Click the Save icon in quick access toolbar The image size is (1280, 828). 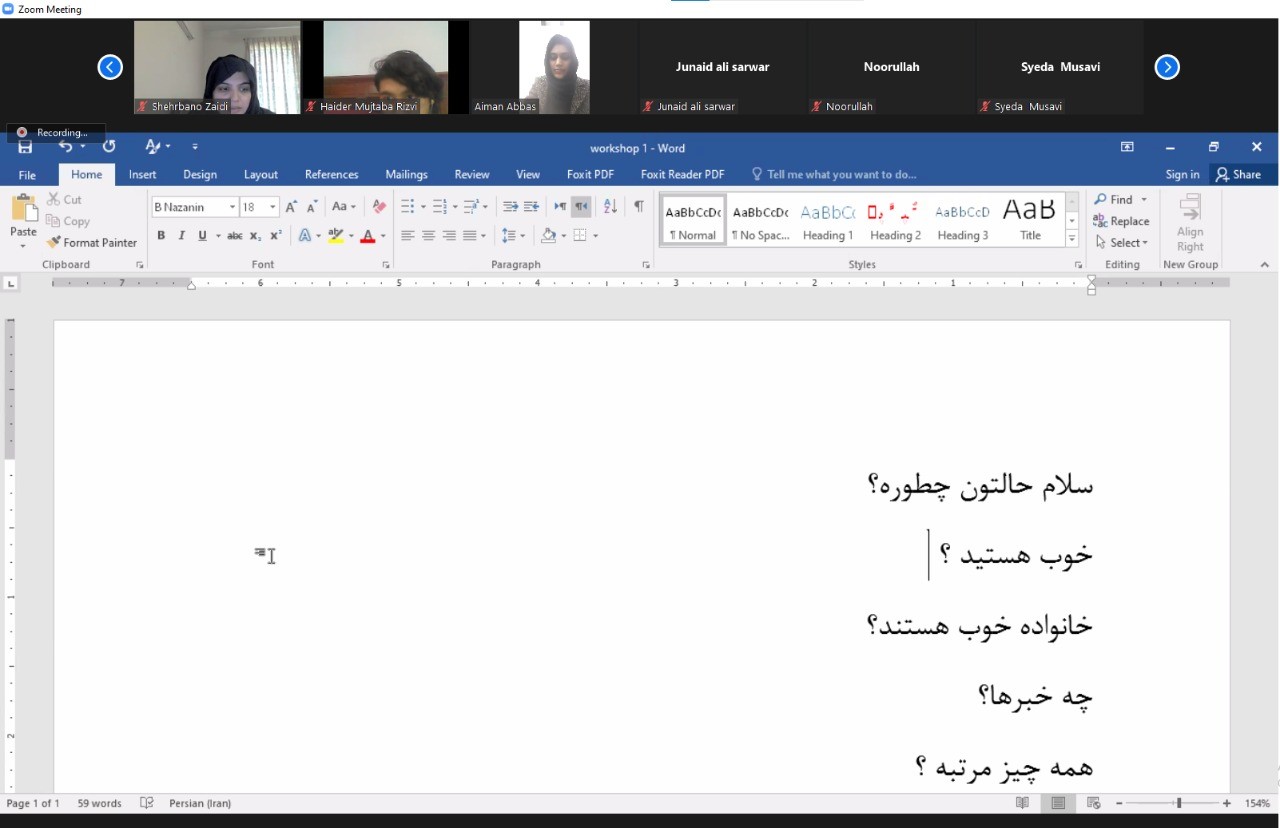[25, 147]
